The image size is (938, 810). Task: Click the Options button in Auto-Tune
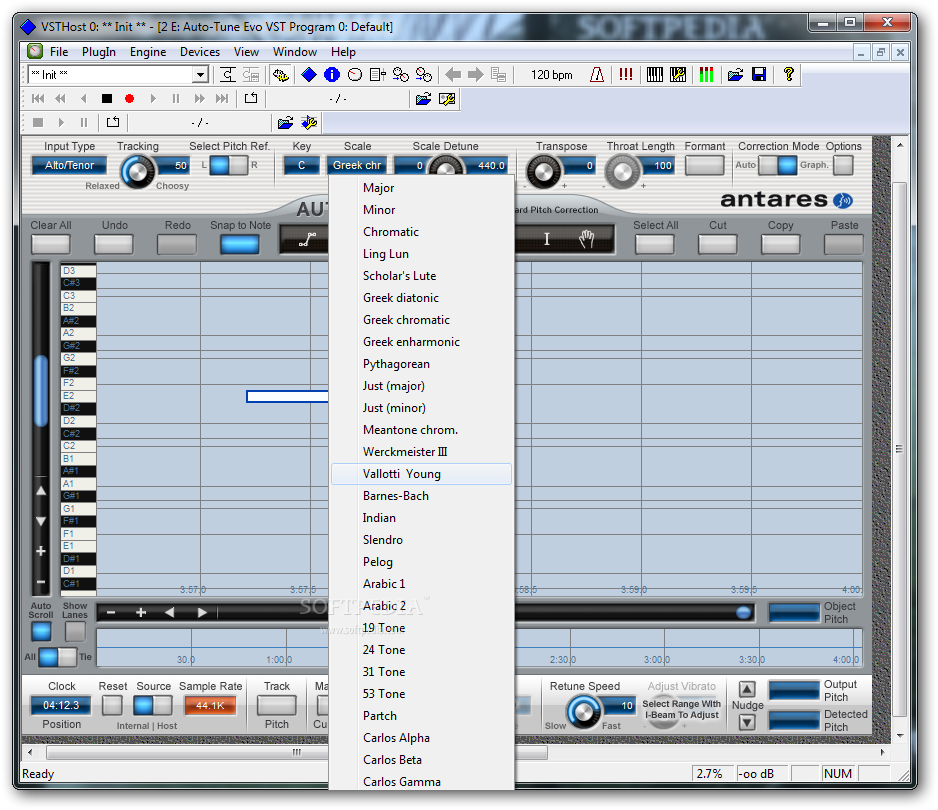click(843, 165)
